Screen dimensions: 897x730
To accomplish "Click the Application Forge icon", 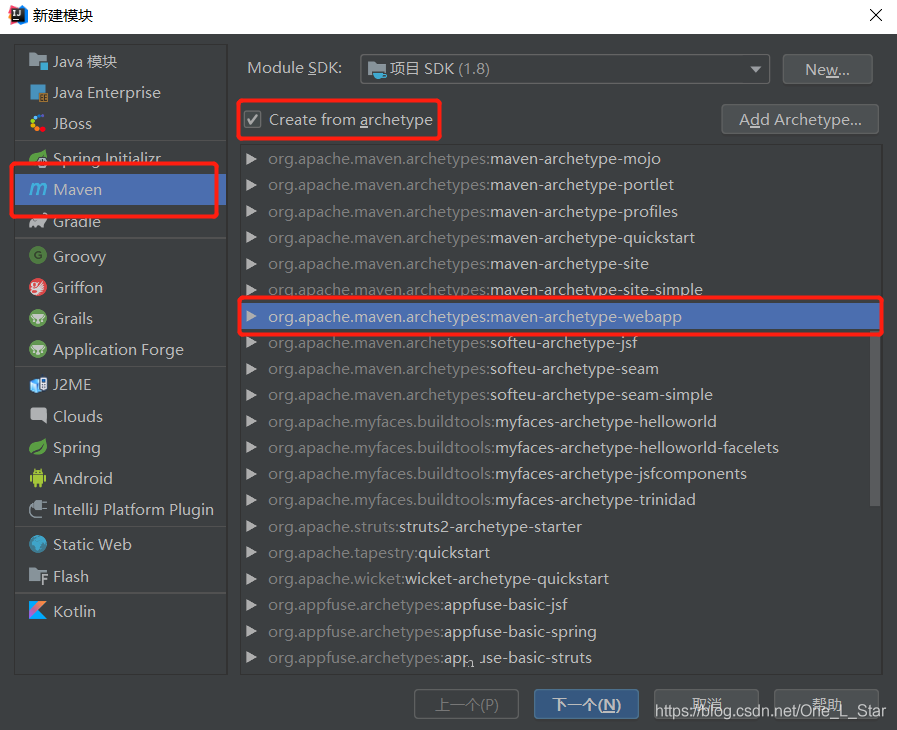I will coord(38,349).
